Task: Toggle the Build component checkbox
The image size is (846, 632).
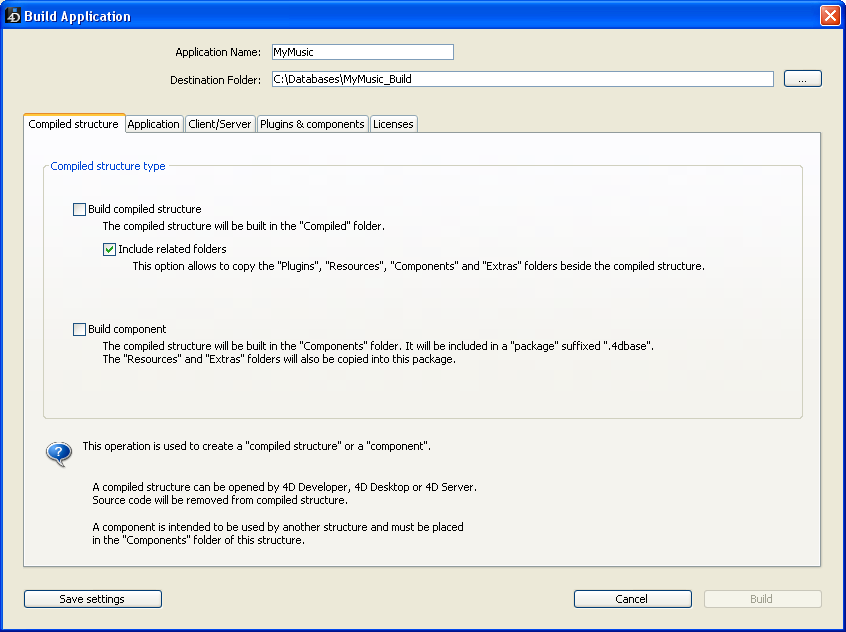Action: point(80,329)
